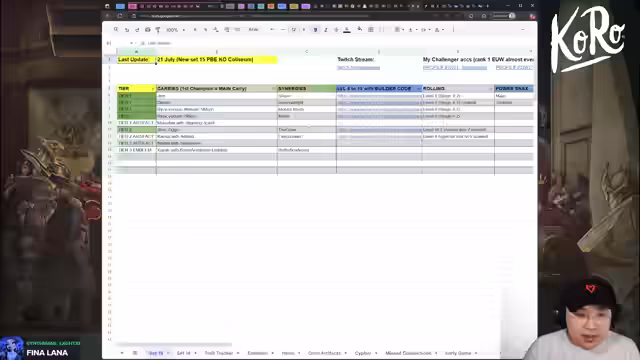Open vertical align options
The image size is (640, 360).
(412, 30)
